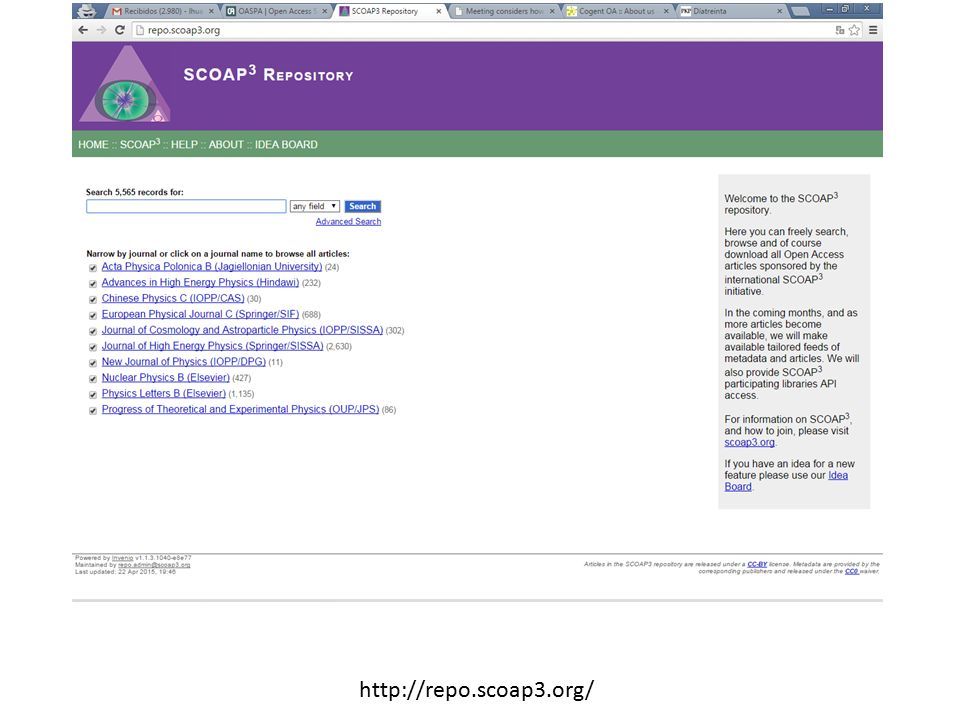Click the browser back arrow
The image size is (960, 720).
[83, 30]
